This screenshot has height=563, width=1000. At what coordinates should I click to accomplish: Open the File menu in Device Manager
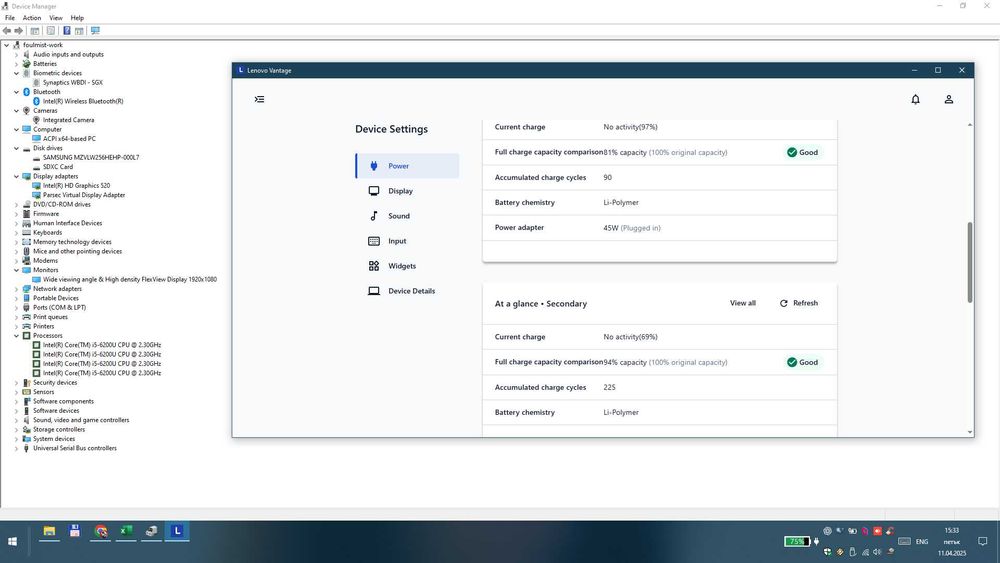coord(10,18)
